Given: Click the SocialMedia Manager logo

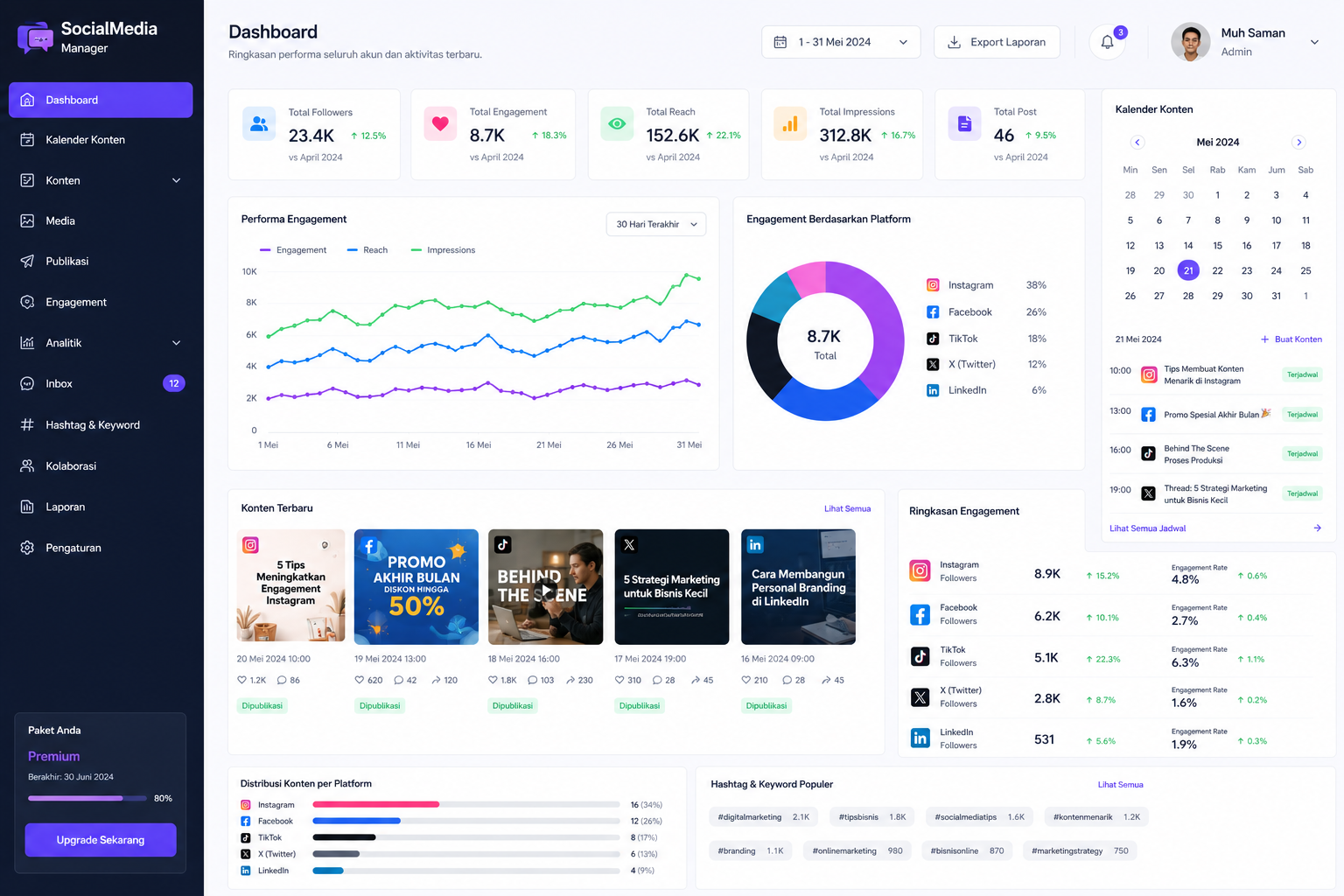Looking at the screenshot, I should click(87, 38).
